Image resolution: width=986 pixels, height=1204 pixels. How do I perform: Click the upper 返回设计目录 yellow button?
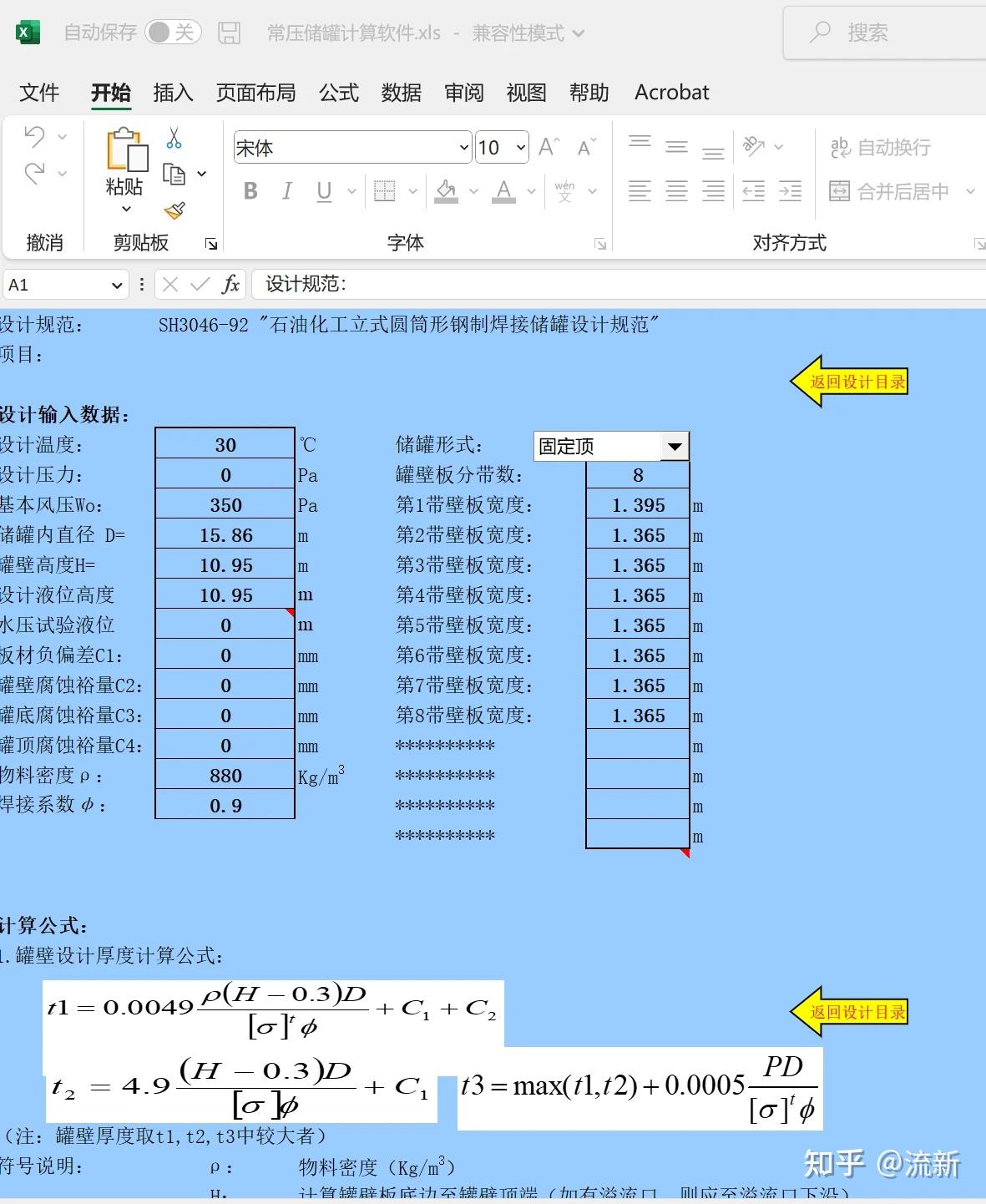[851, 382]
